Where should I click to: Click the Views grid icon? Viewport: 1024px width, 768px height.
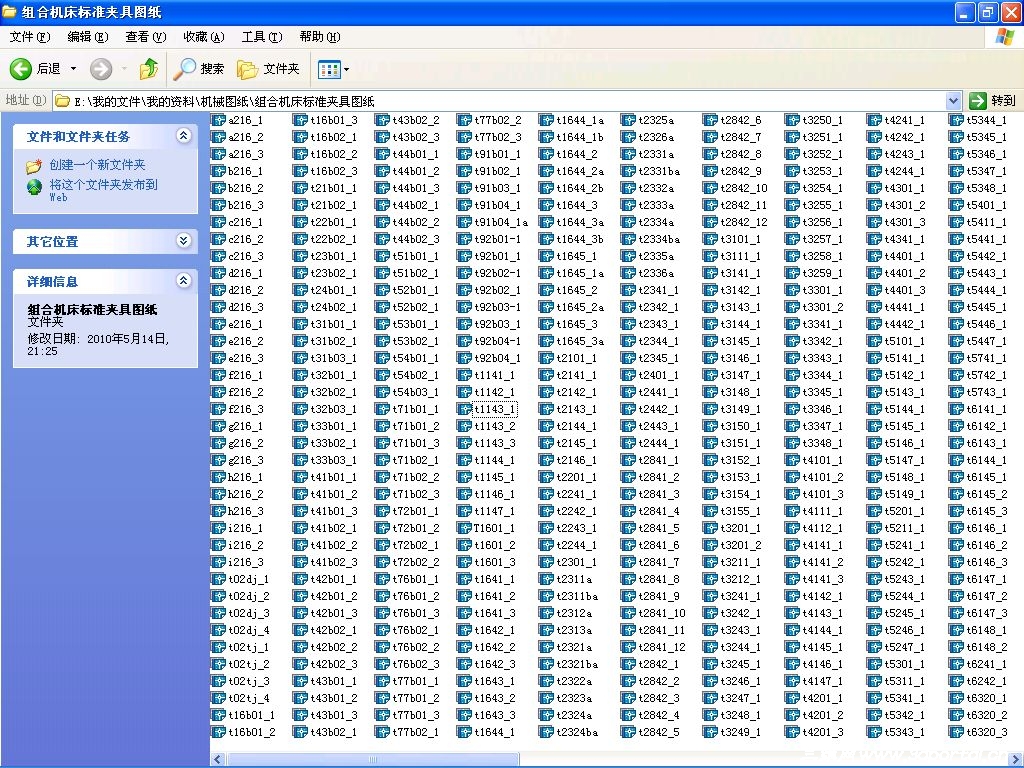(329, 69)
